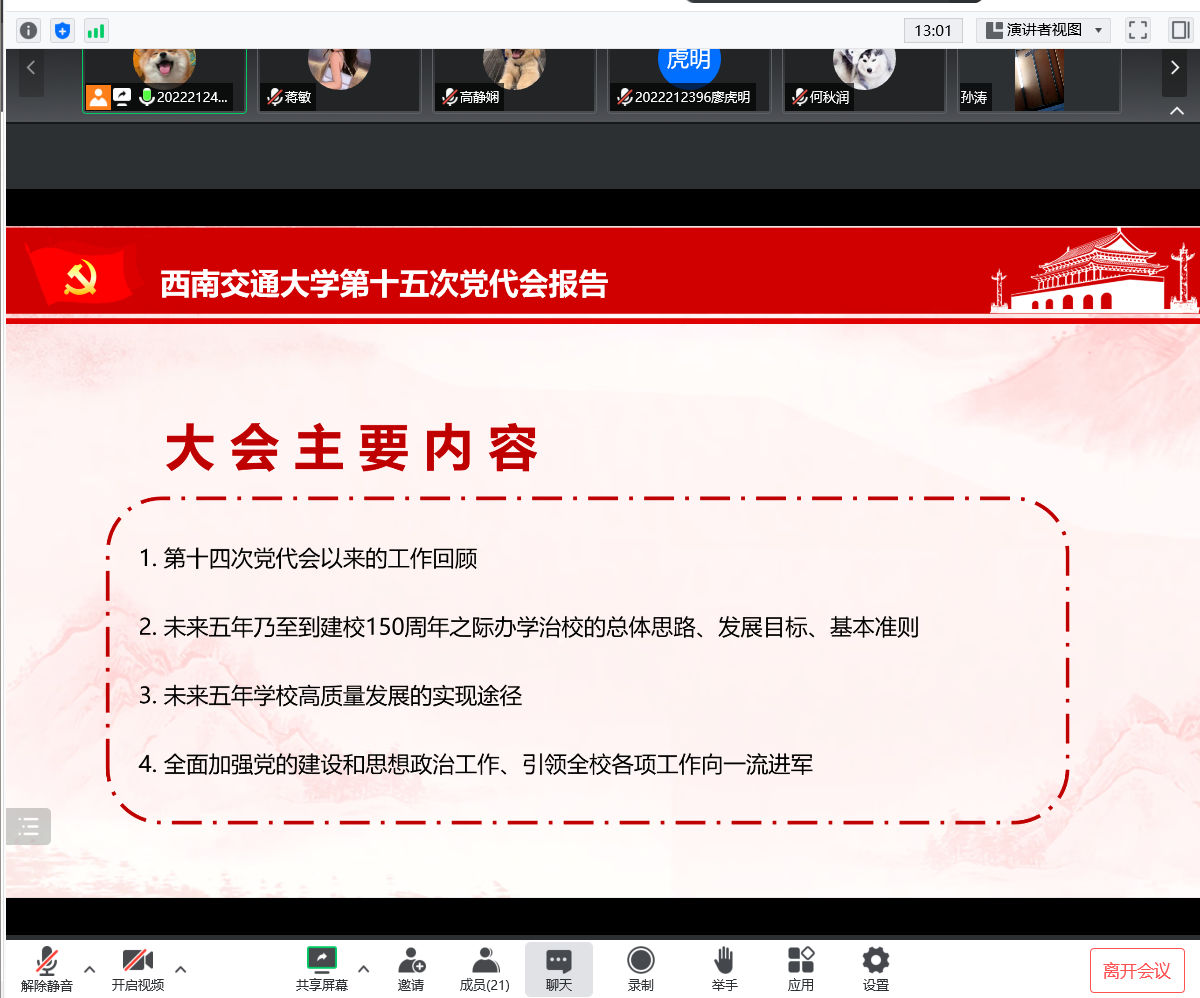Open the Members (成员 21) list
1200x998 pixels.
point(485,969)
